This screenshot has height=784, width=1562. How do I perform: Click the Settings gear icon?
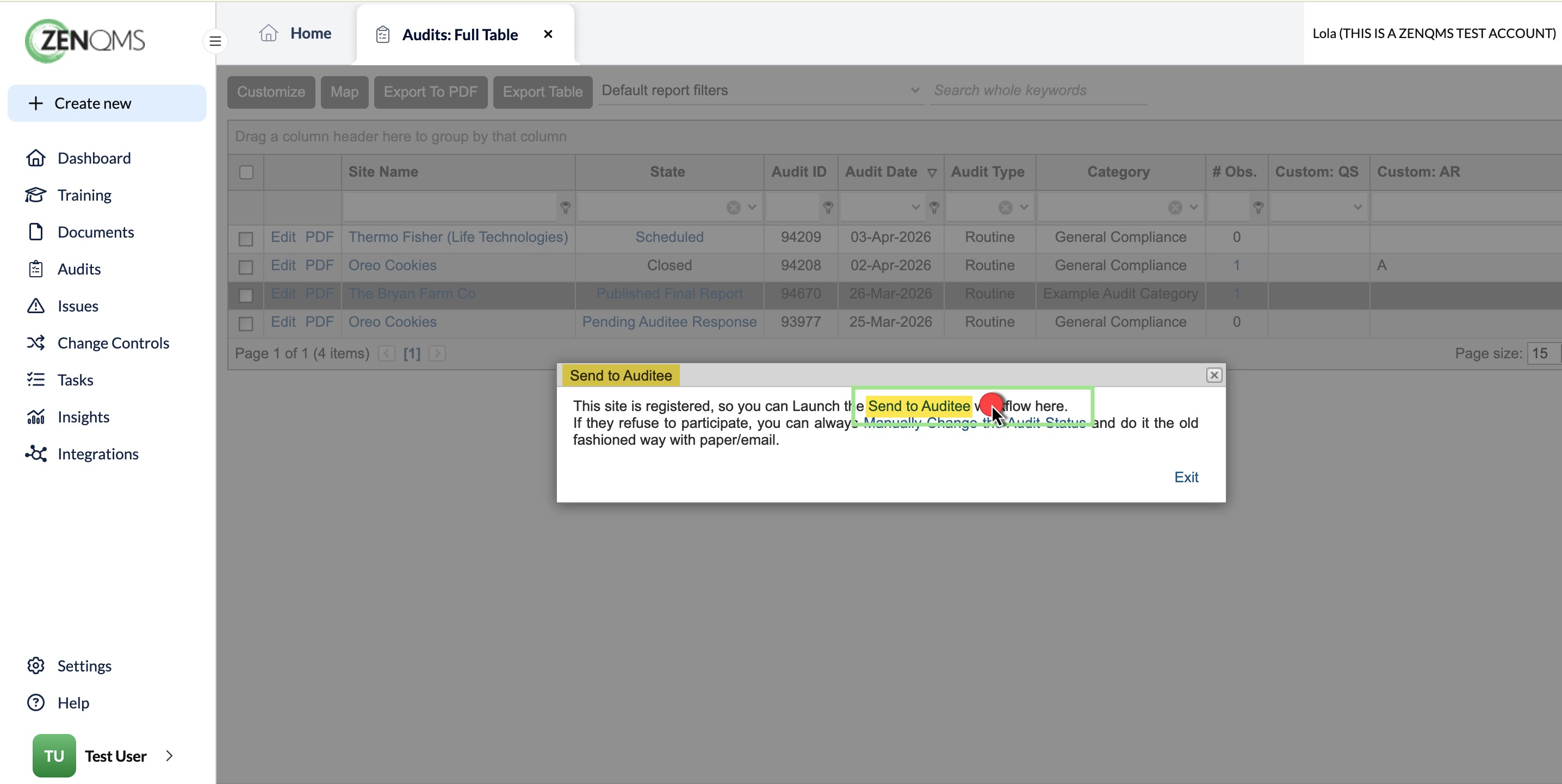[x=36, y=665]
